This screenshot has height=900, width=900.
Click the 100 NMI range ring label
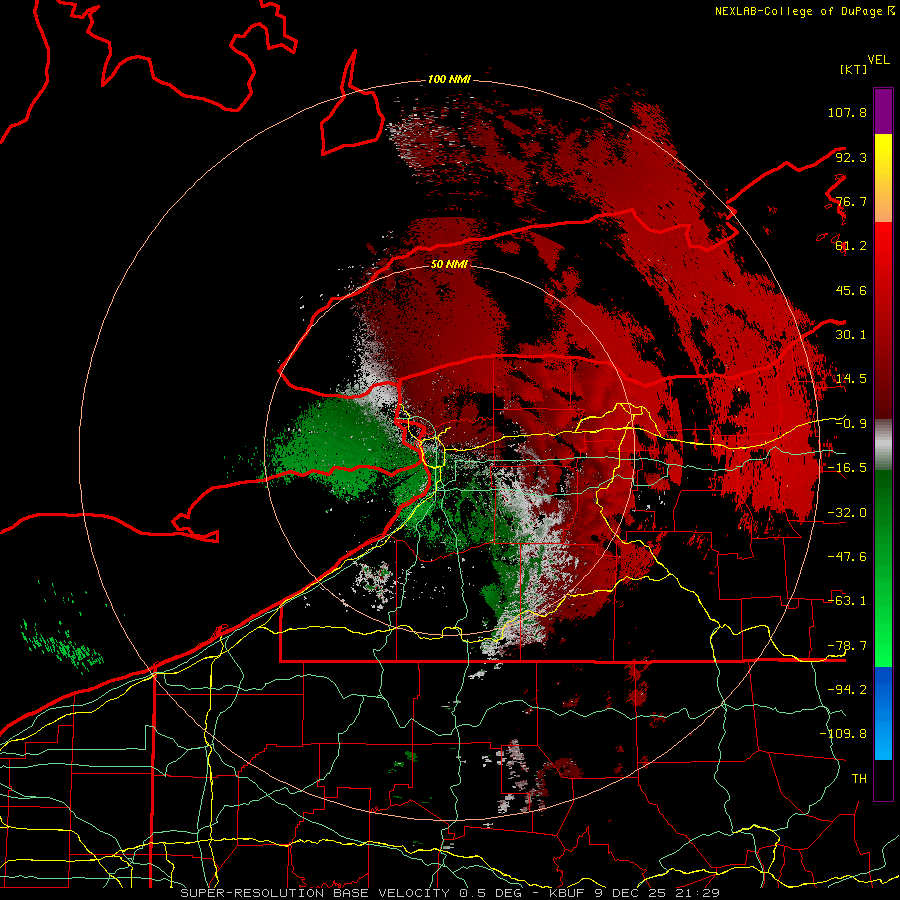[449, 79]
